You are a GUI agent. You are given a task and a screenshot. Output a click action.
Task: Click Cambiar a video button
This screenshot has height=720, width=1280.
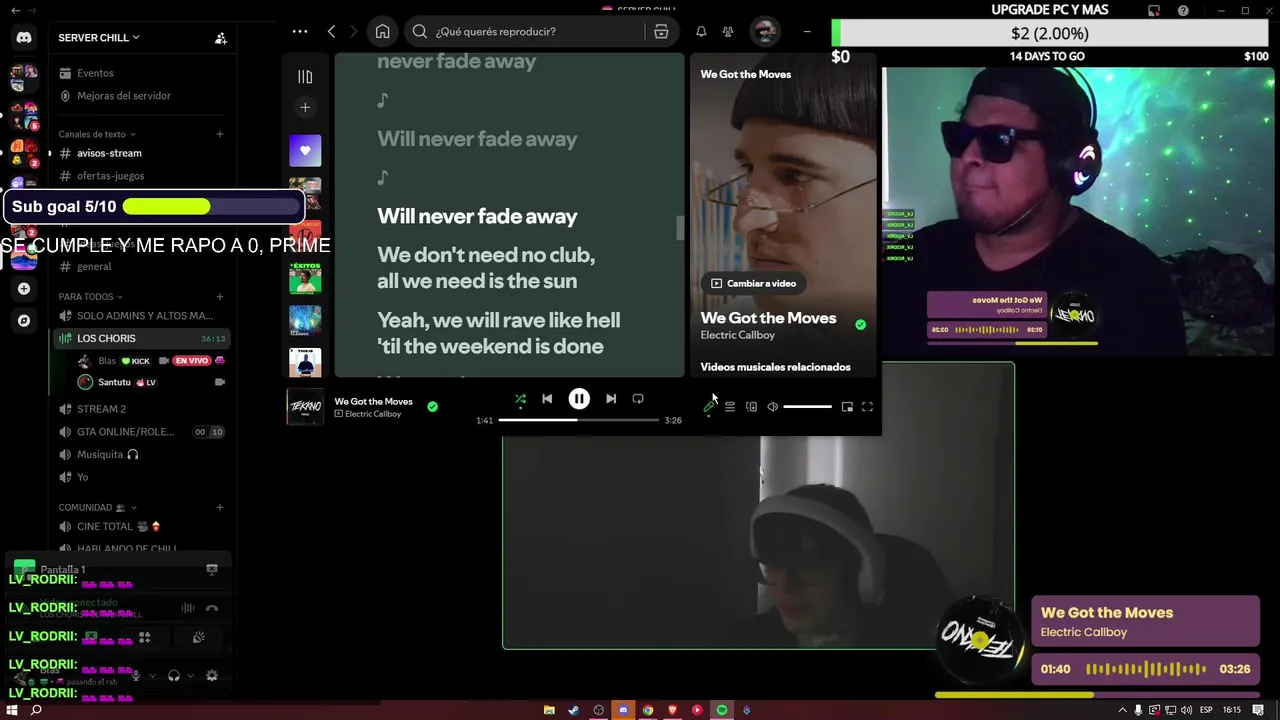[753, 284]
